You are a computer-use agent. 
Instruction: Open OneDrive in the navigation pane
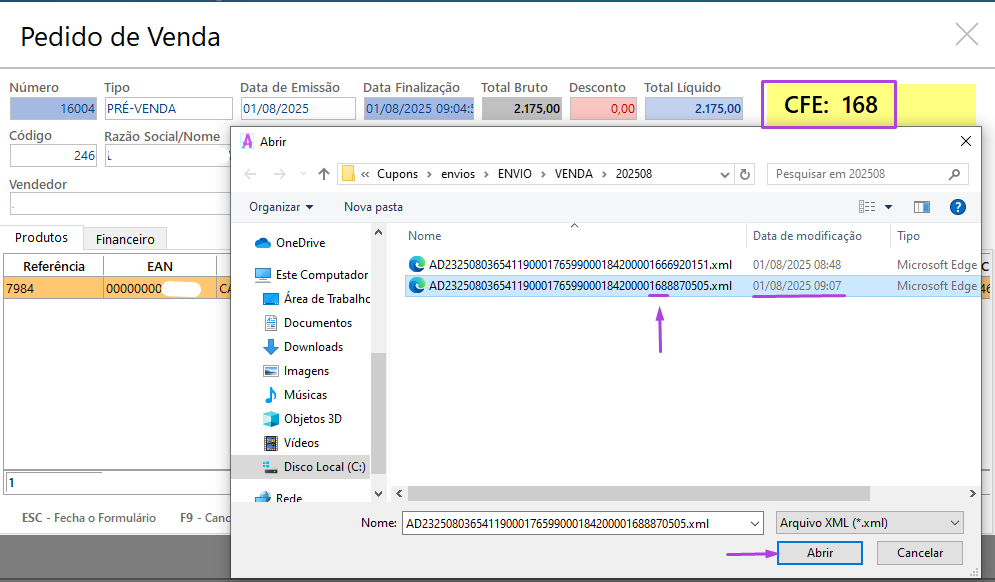pos(299,243)
